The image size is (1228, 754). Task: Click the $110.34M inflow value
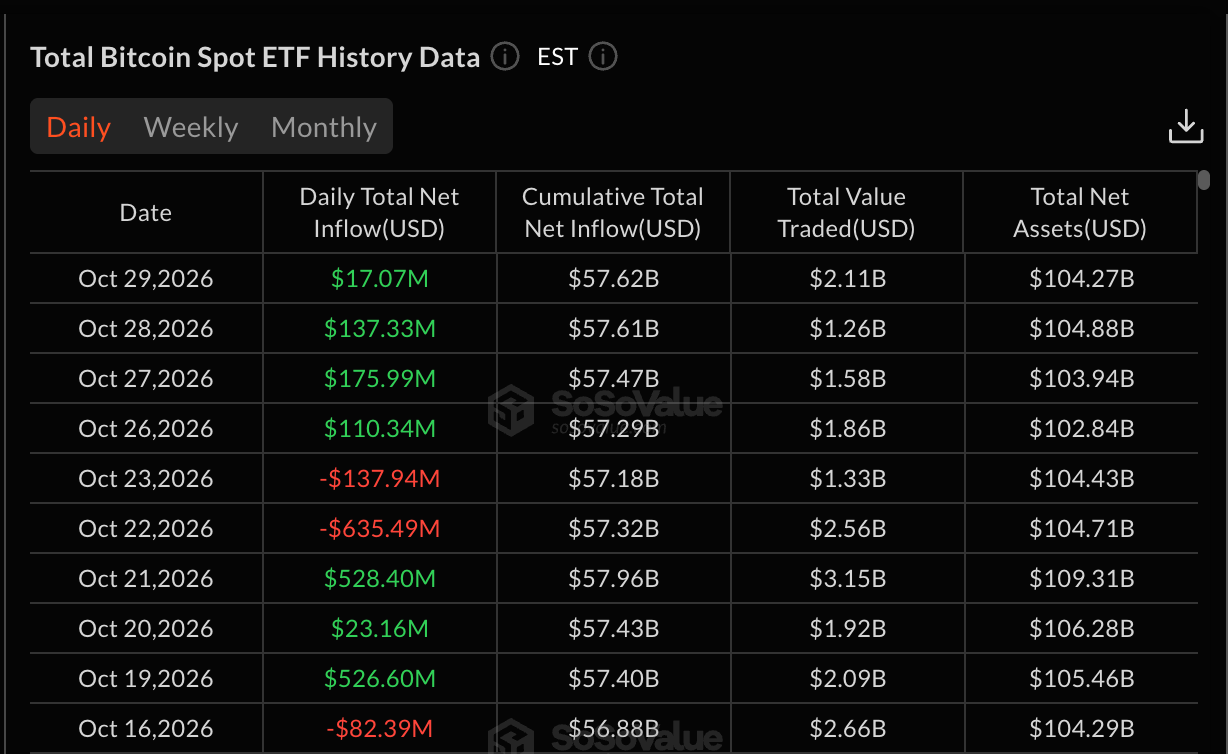(380, 428)
